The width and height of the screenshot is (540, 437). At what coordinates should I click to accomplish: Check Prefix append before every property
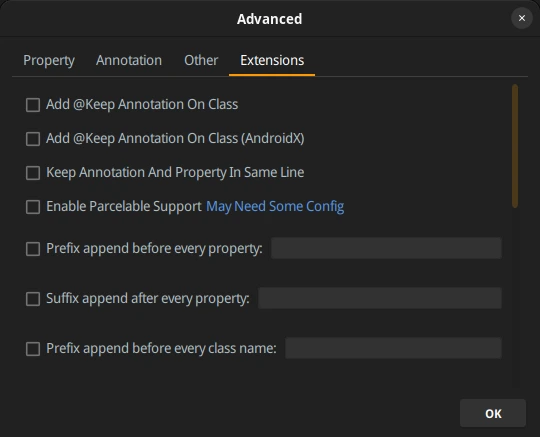(x=33, y=249)
